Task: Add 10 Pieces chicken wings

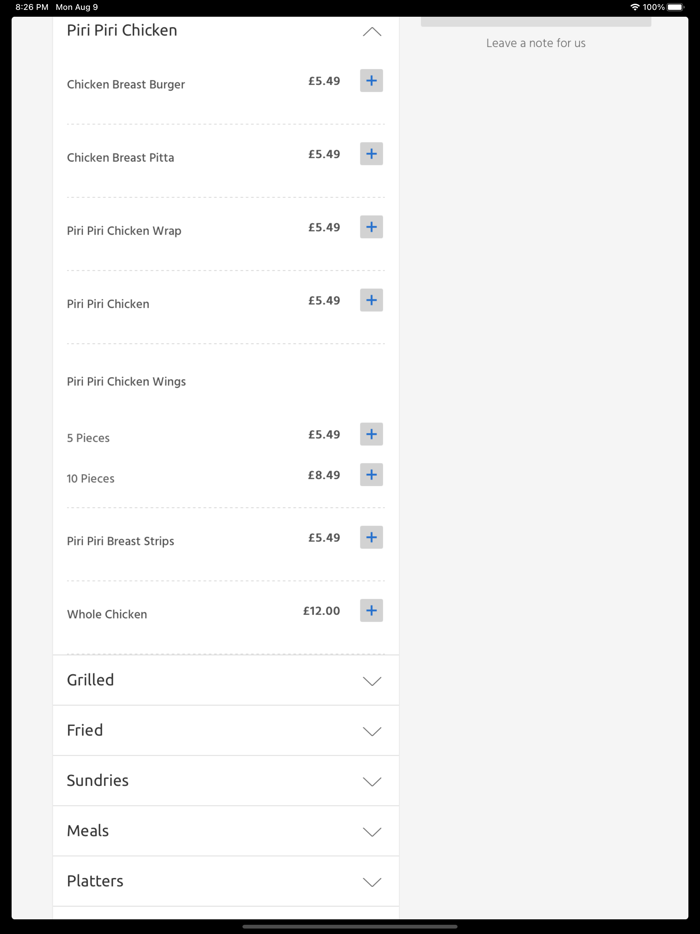Action: [x=371, y=475]
